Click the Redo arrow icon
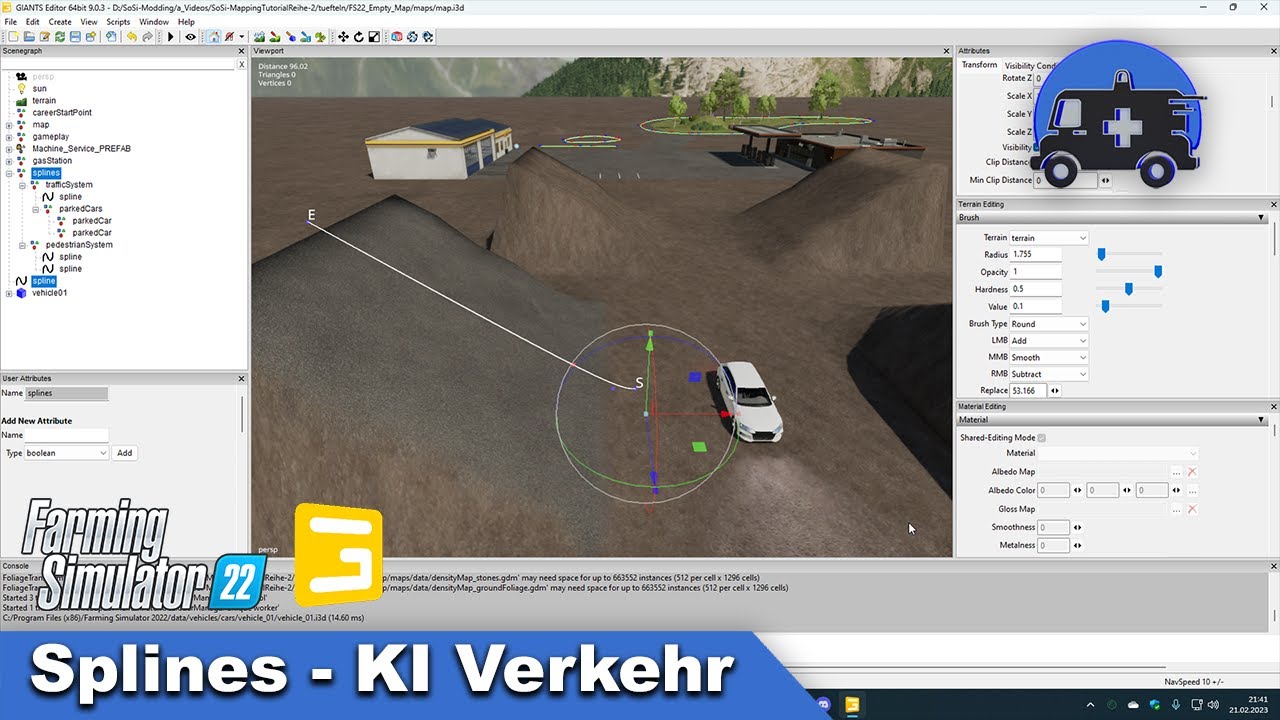 [147, 37]
